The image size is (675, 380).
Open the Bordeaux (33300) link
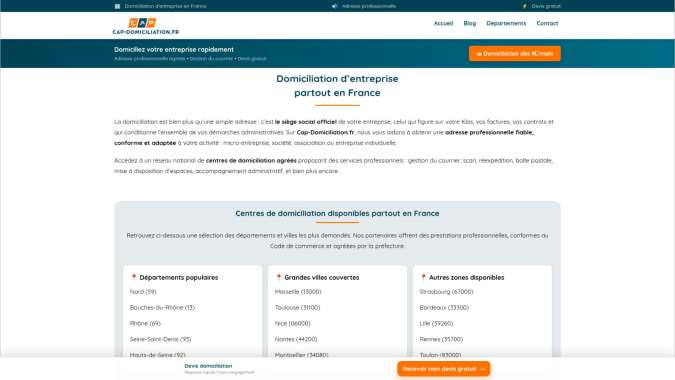[444, 308]
